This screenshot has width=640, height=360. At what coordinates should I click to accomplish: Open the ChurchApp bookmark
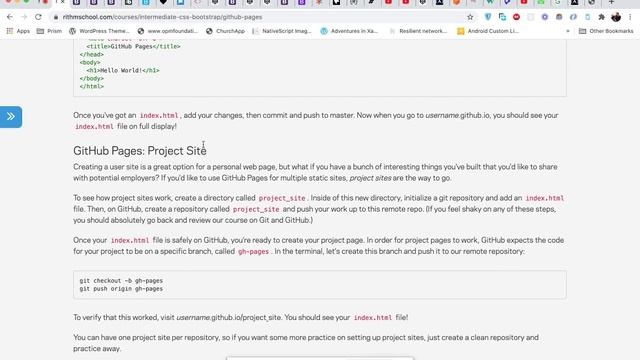click(x=225, y=31)
